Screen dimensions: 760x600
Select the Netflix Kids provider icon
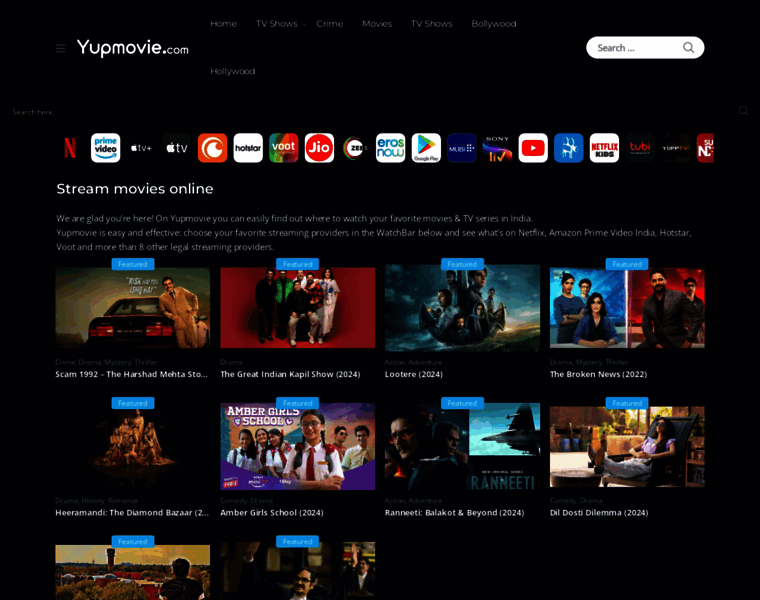pos(604,148)
